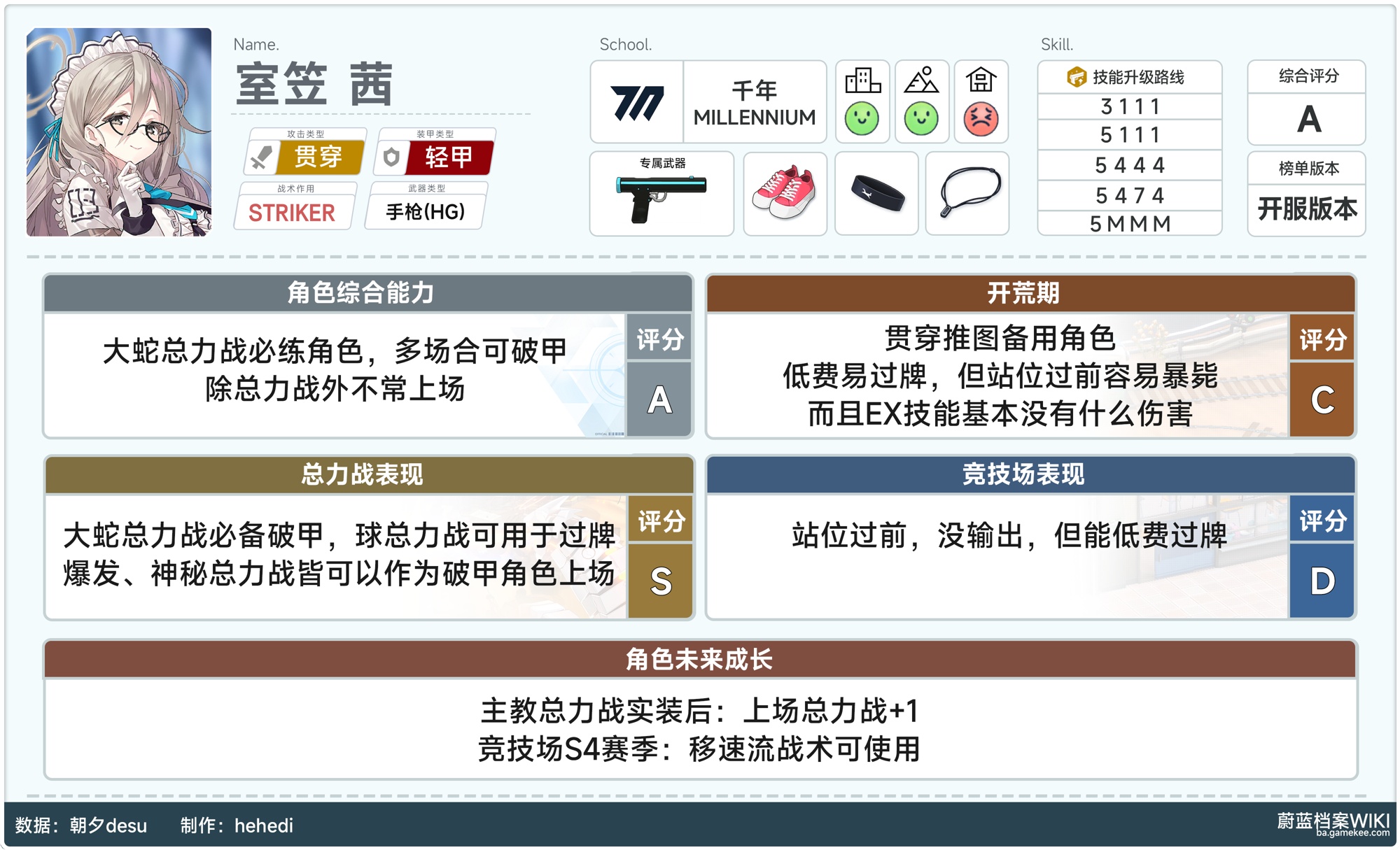Click the black headband equipment icon
The width and height of the screenshot is (1400, 850).
click(x=877, y=194)
